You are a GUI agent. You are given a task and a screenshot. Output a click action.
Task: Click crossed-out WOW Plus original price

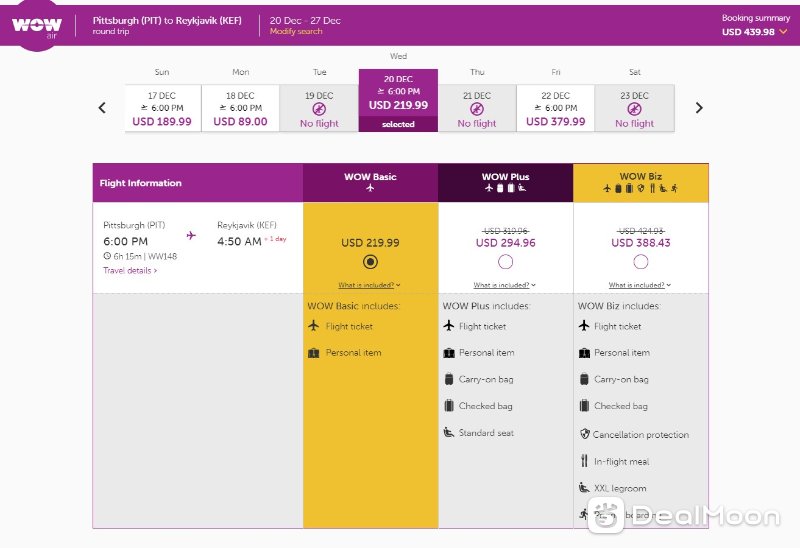(505, 231)
